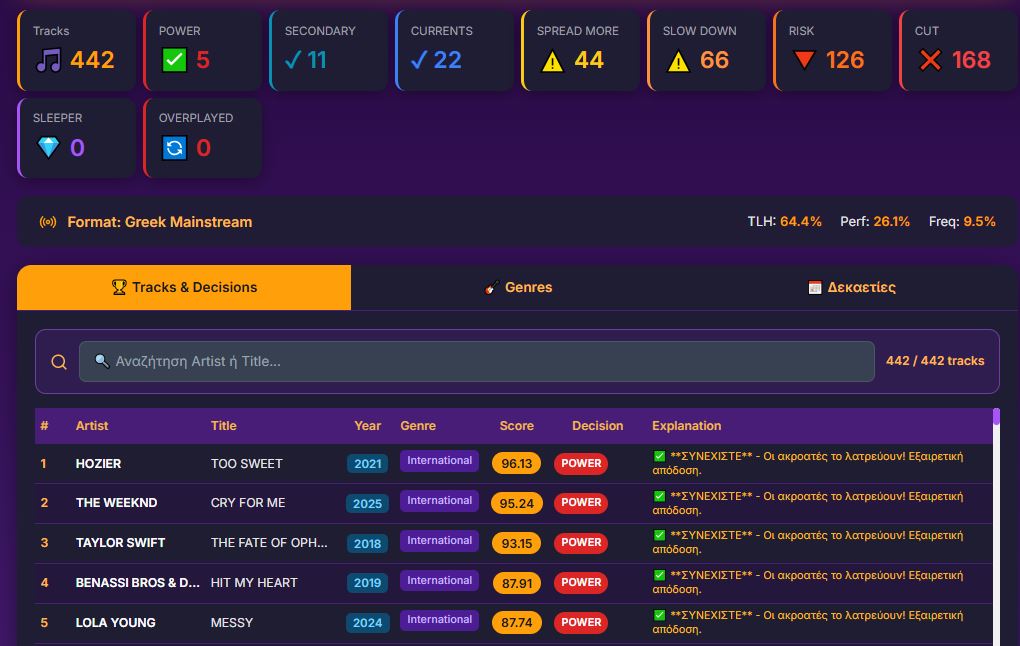The height and width of the screenshot is (646, 1020).
Task: Click green check icon in THE WEEKND explanation
Action: click(659, 496)
